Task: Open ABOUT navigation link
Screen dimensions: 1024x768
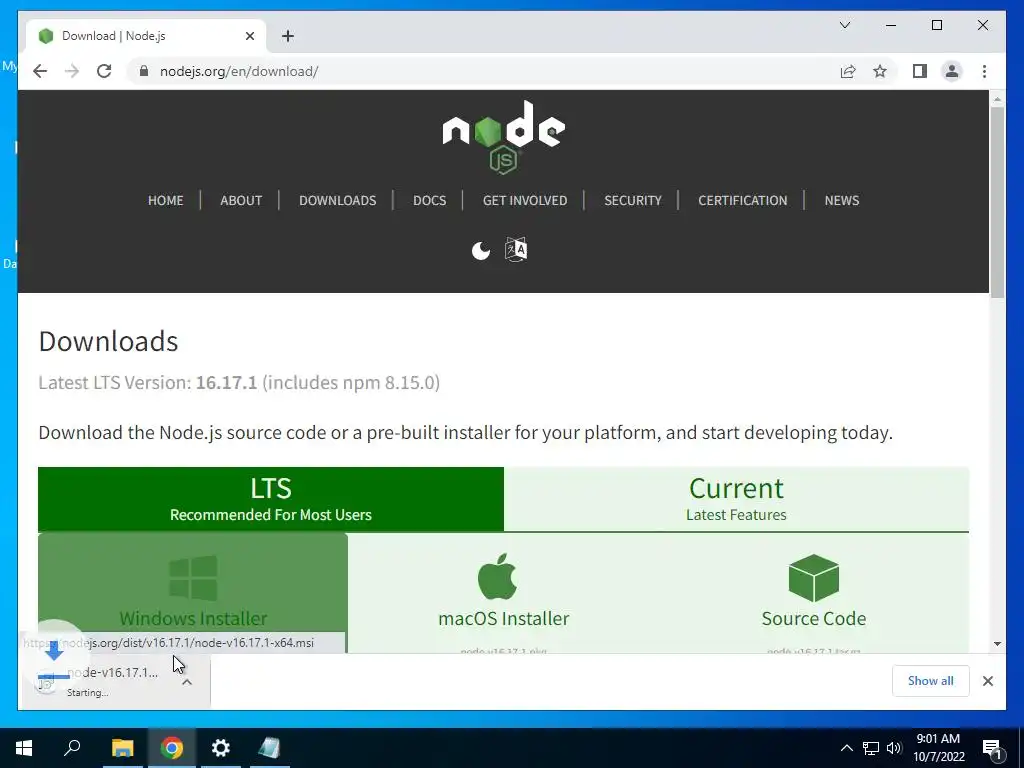Action: click(241, 200)
